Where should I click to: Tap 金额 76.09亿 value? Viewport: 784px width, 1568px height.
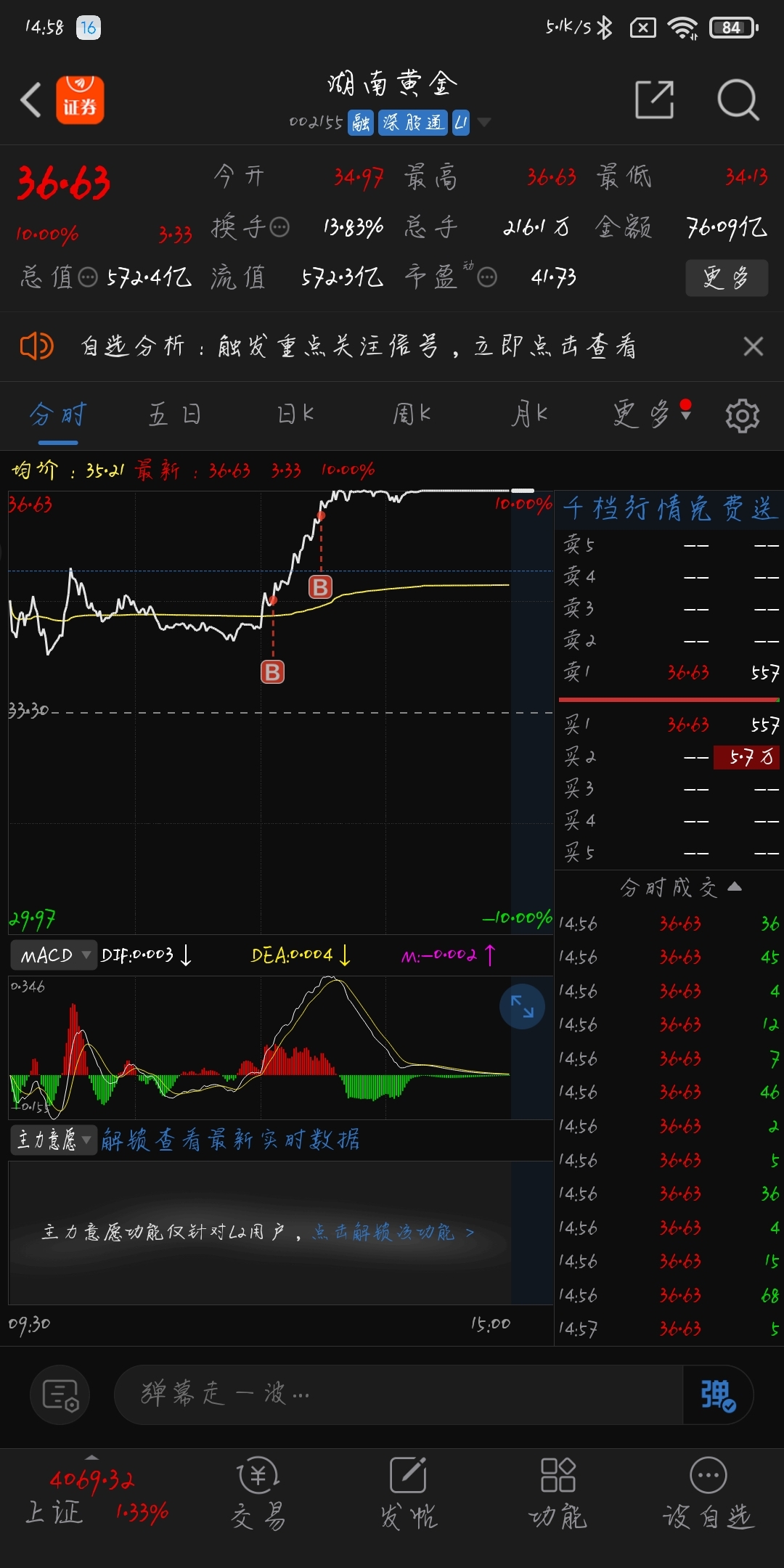(727, 228)
